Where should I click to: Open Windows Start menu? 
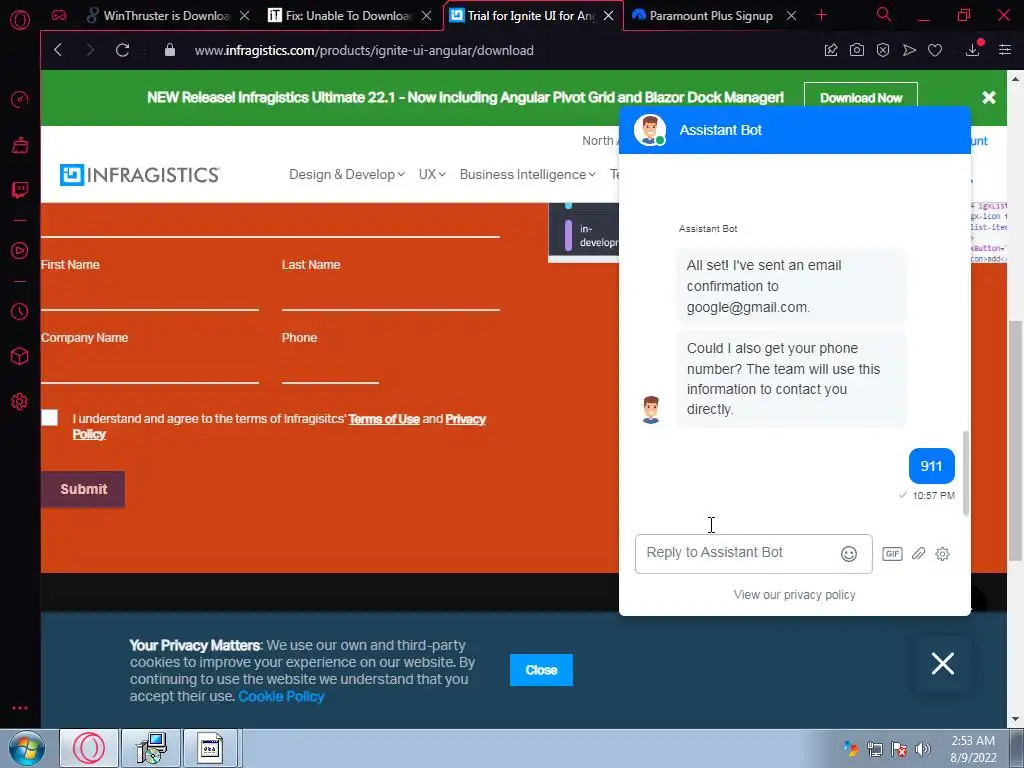26,748
